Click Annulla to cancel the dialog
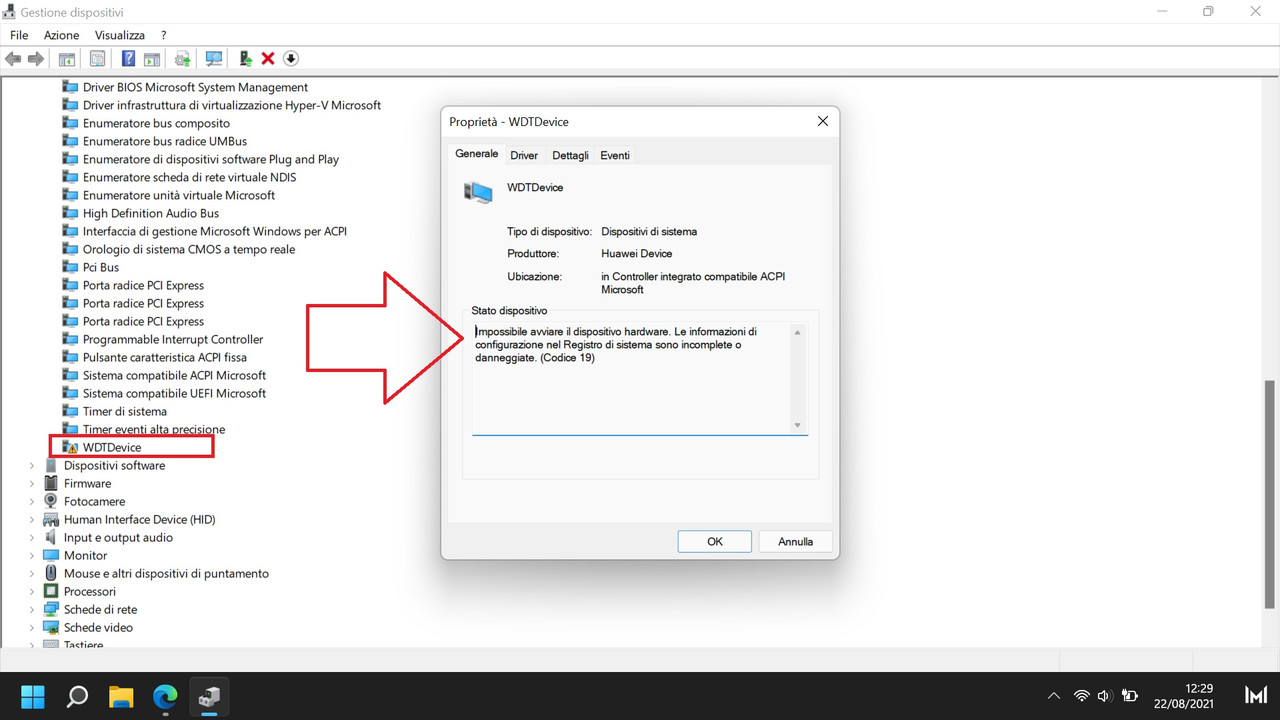The image size is (1280, 720). [x=795, y=541]
